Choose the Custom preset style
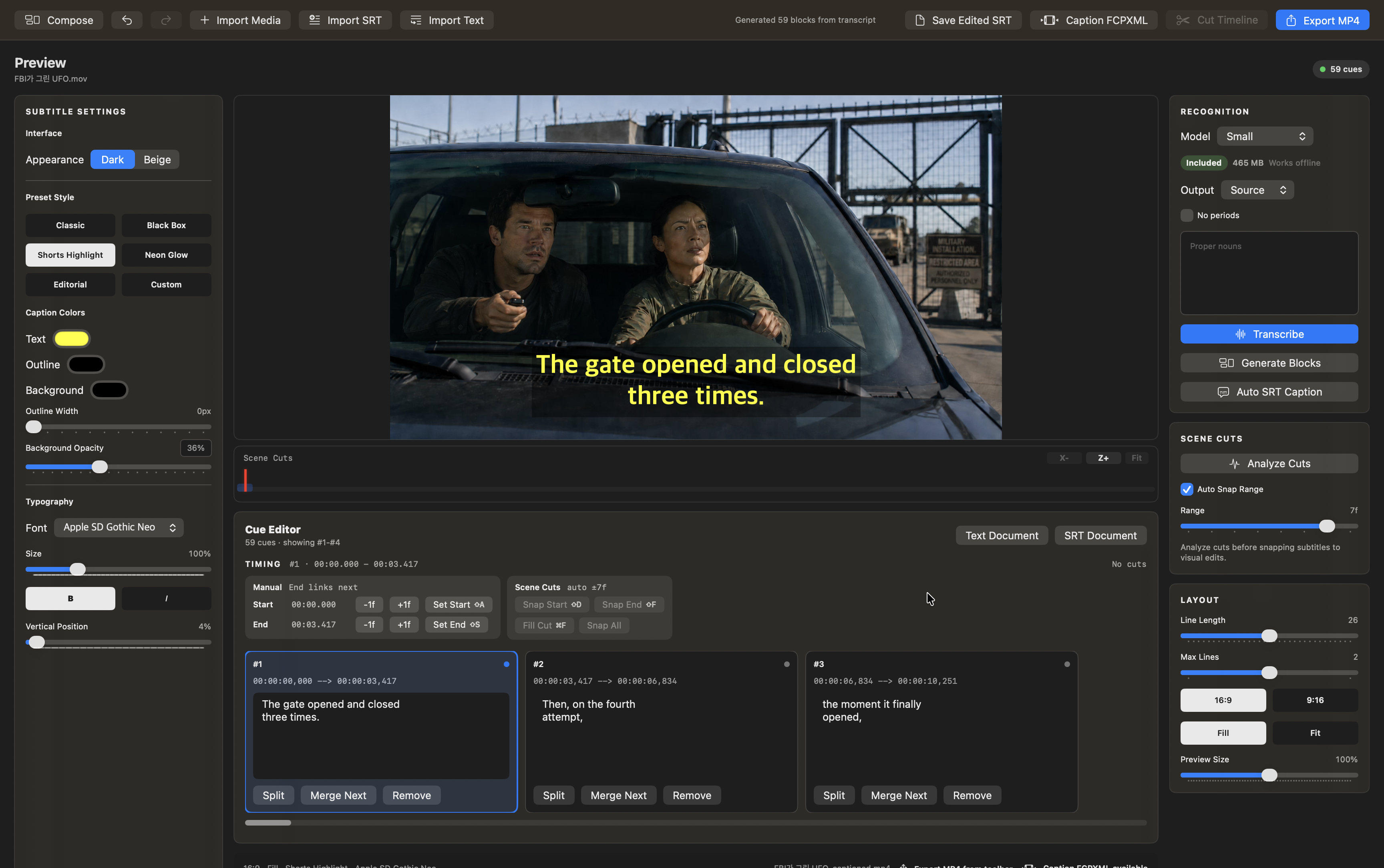 point(167,285)
